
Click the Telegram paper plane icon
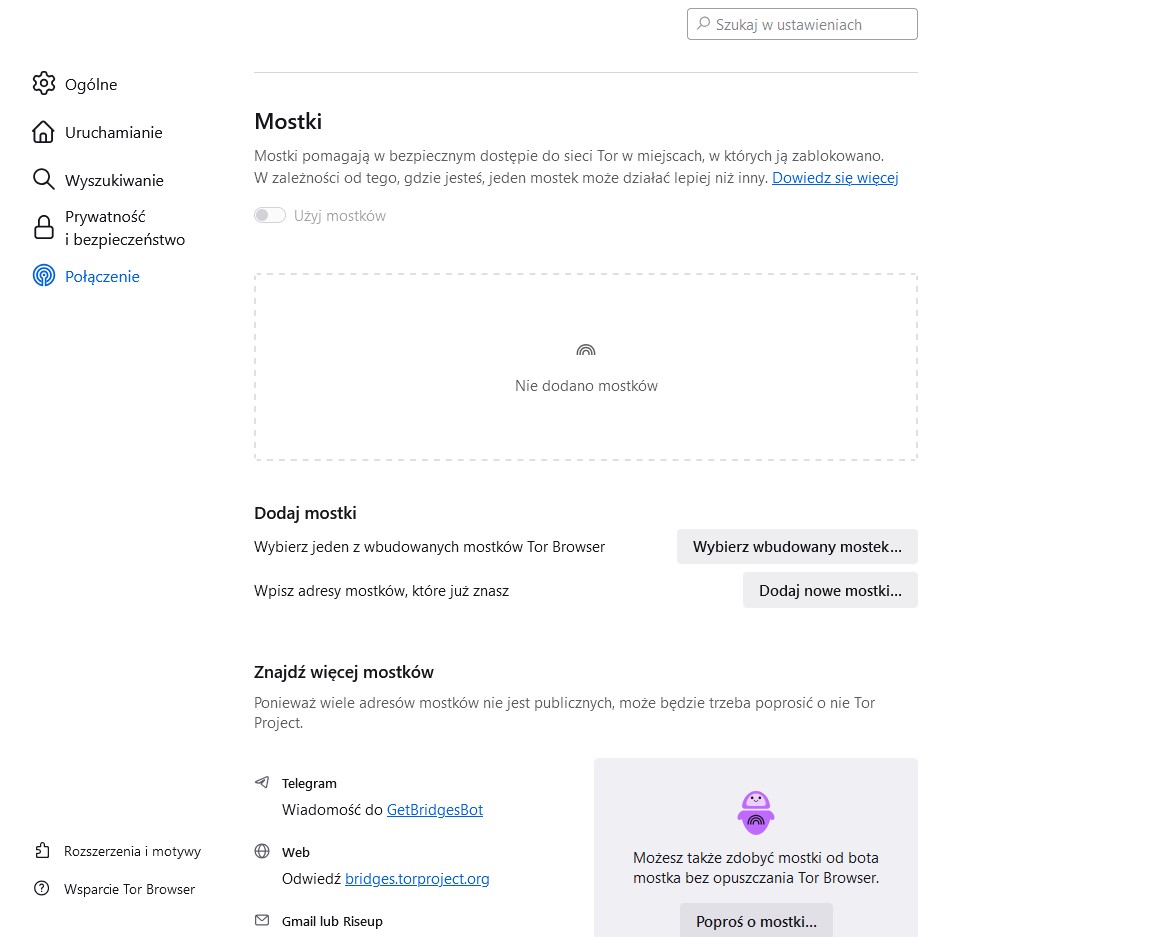tap(262, 783)
